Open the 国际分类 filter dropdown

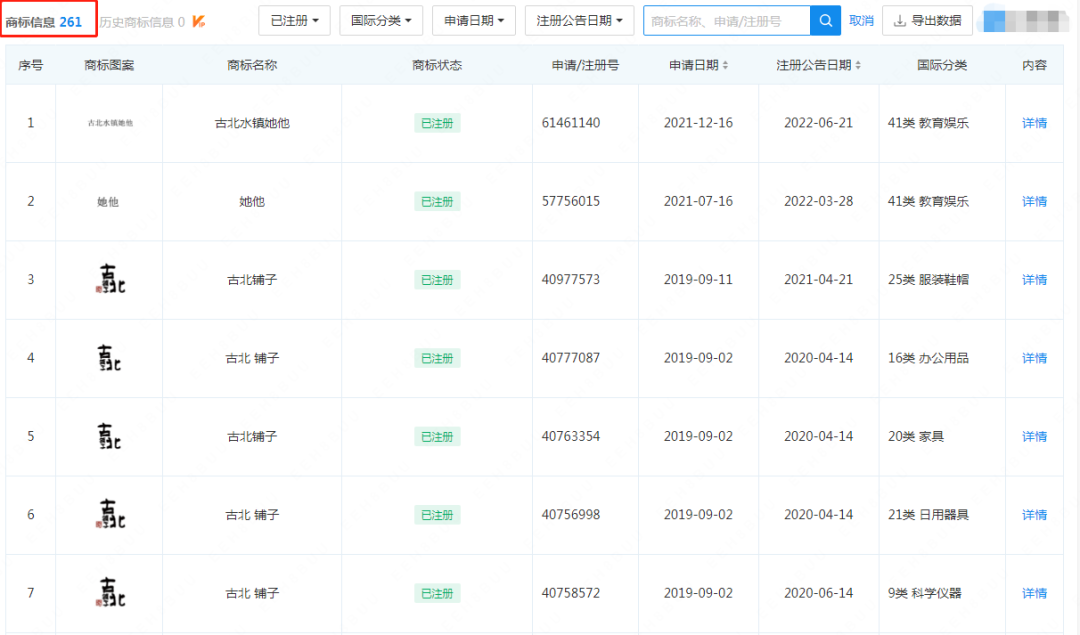coord(381,21)
